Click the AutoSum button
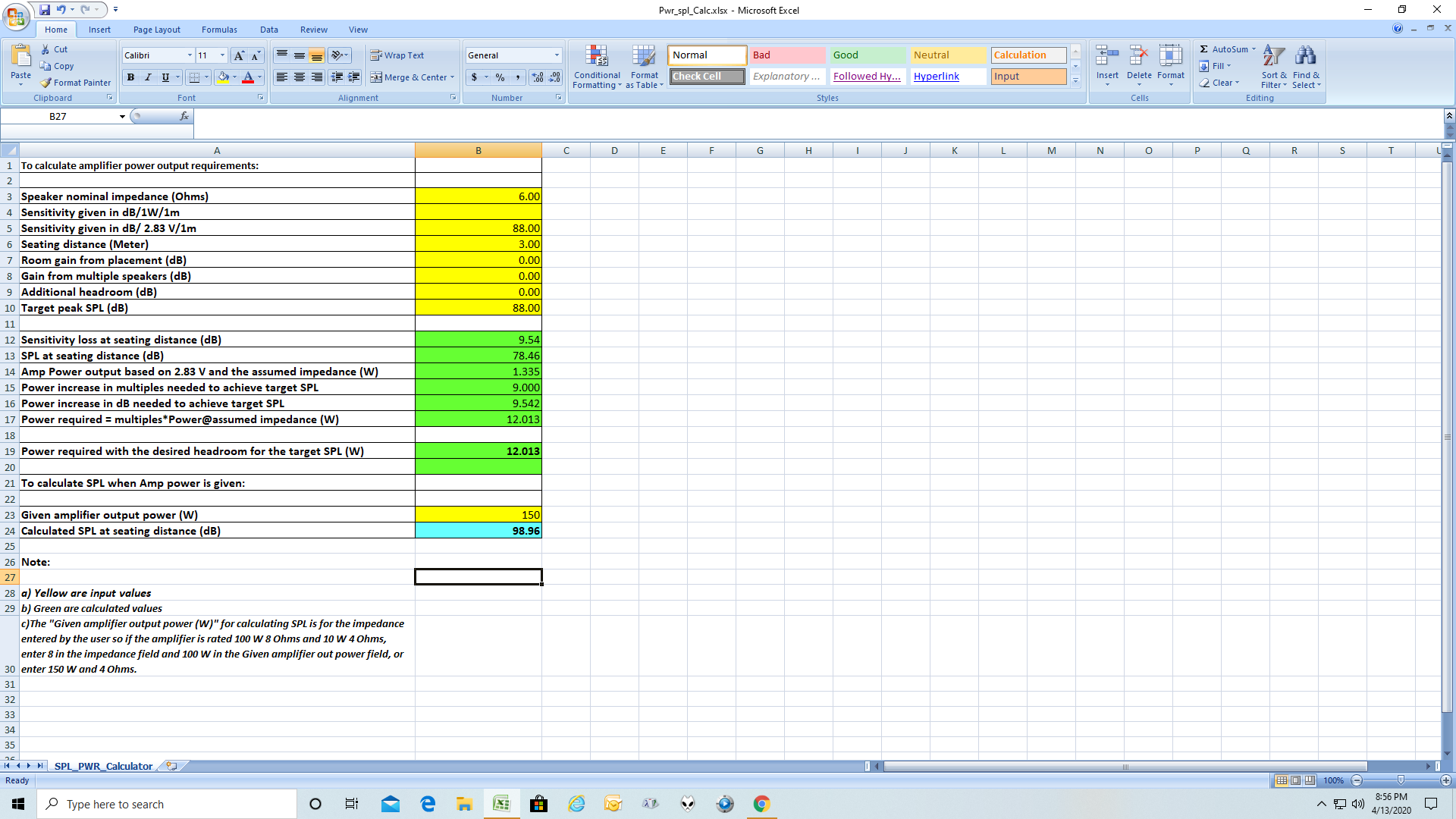This screenshot has width=1456, height=819. pos(1223,49)
